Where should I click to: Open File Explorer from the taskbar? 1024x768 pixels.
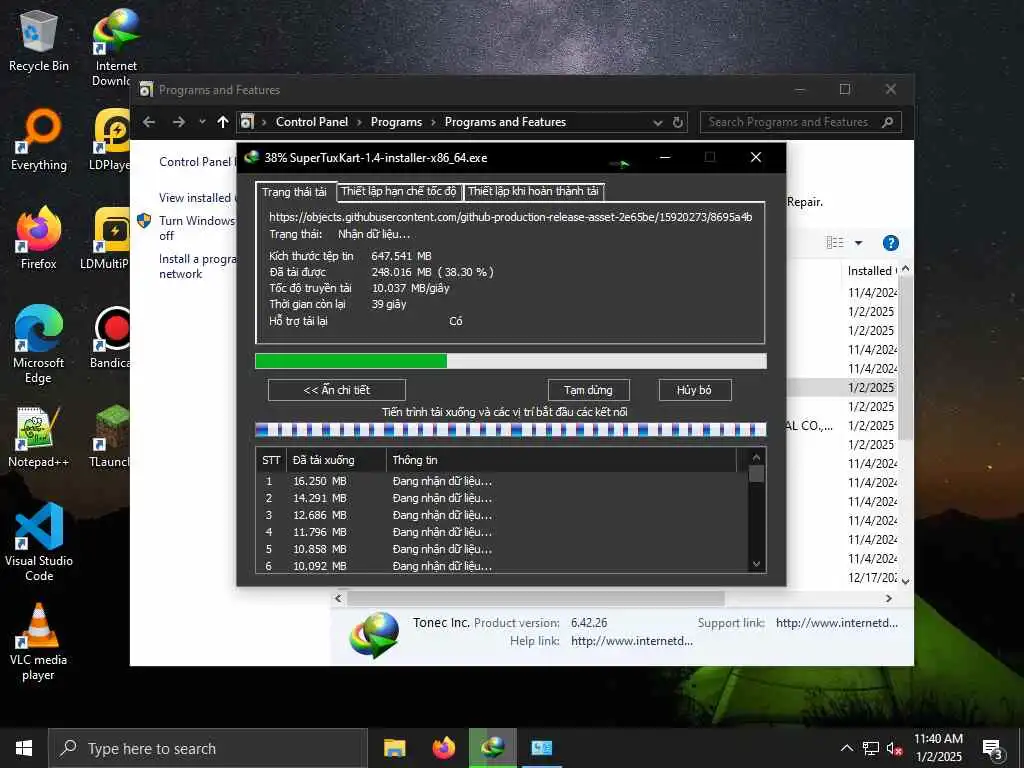point(394,748)
